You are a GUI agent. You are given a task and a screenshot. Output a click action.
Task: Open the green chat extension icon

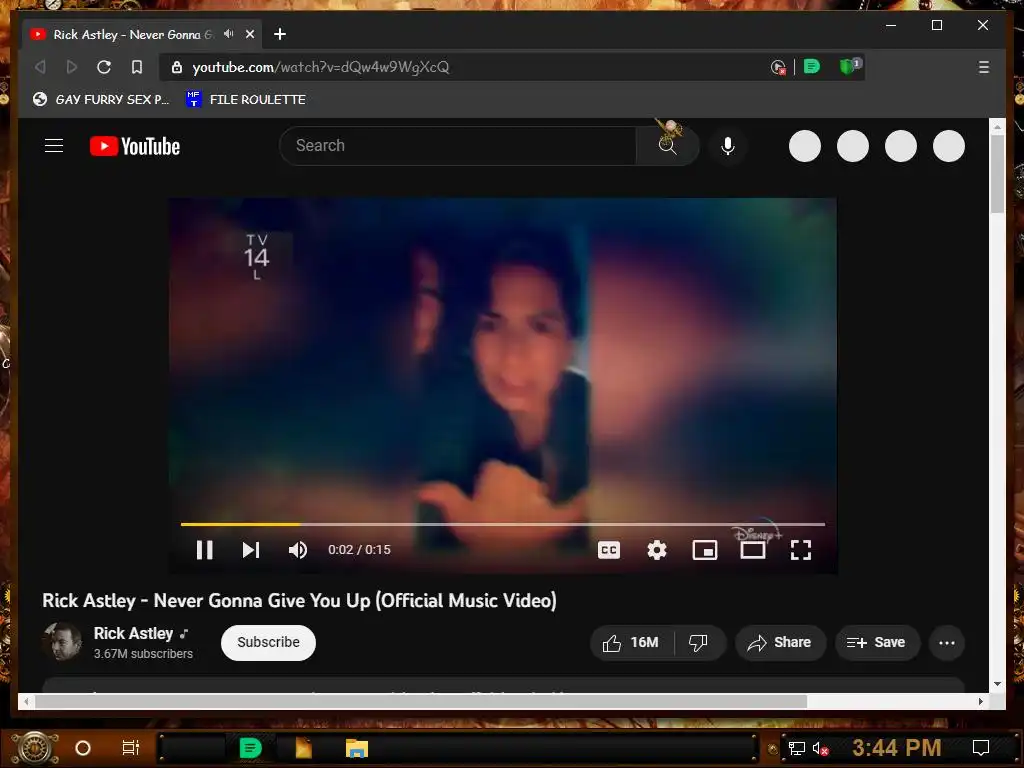[x=812, y=67]
